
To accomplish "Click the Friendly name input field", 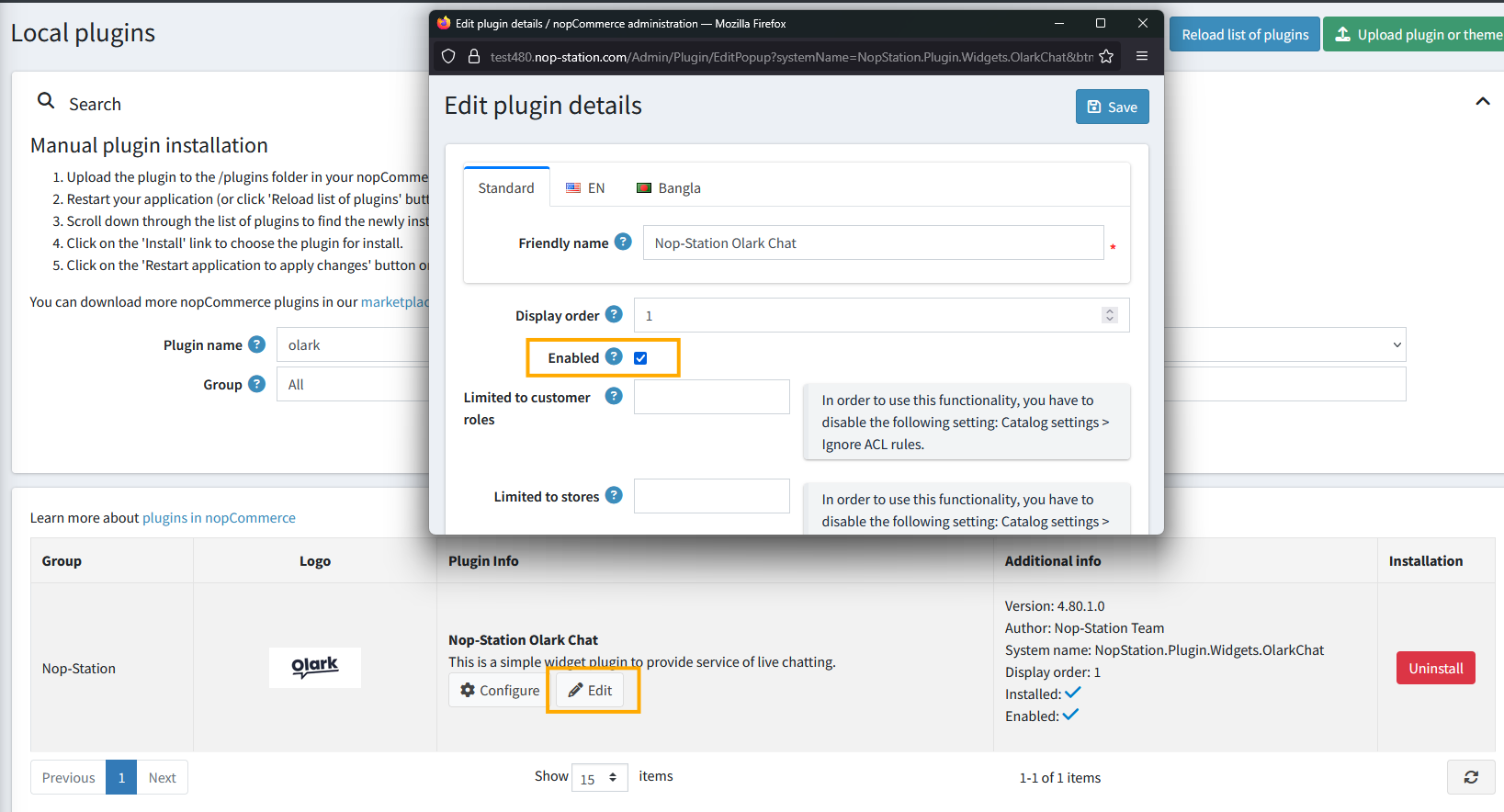I will coord(873,242).
